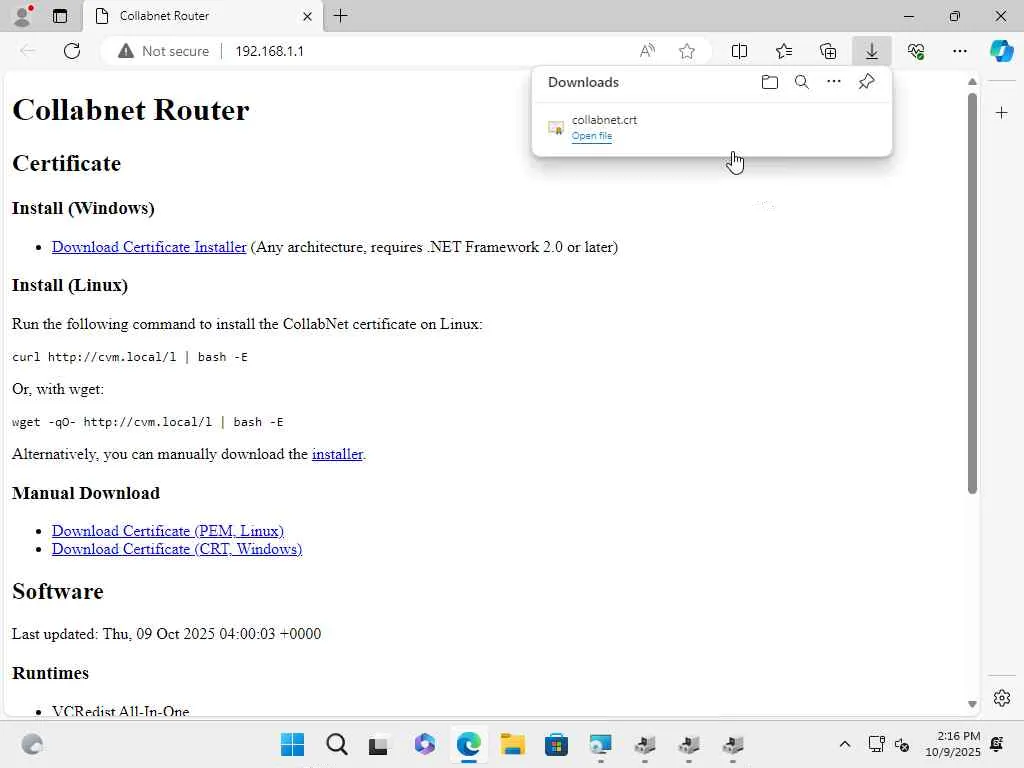Toggle split screen view
This screenshot has height=768, width=1024.
click(x=739, y=51)
